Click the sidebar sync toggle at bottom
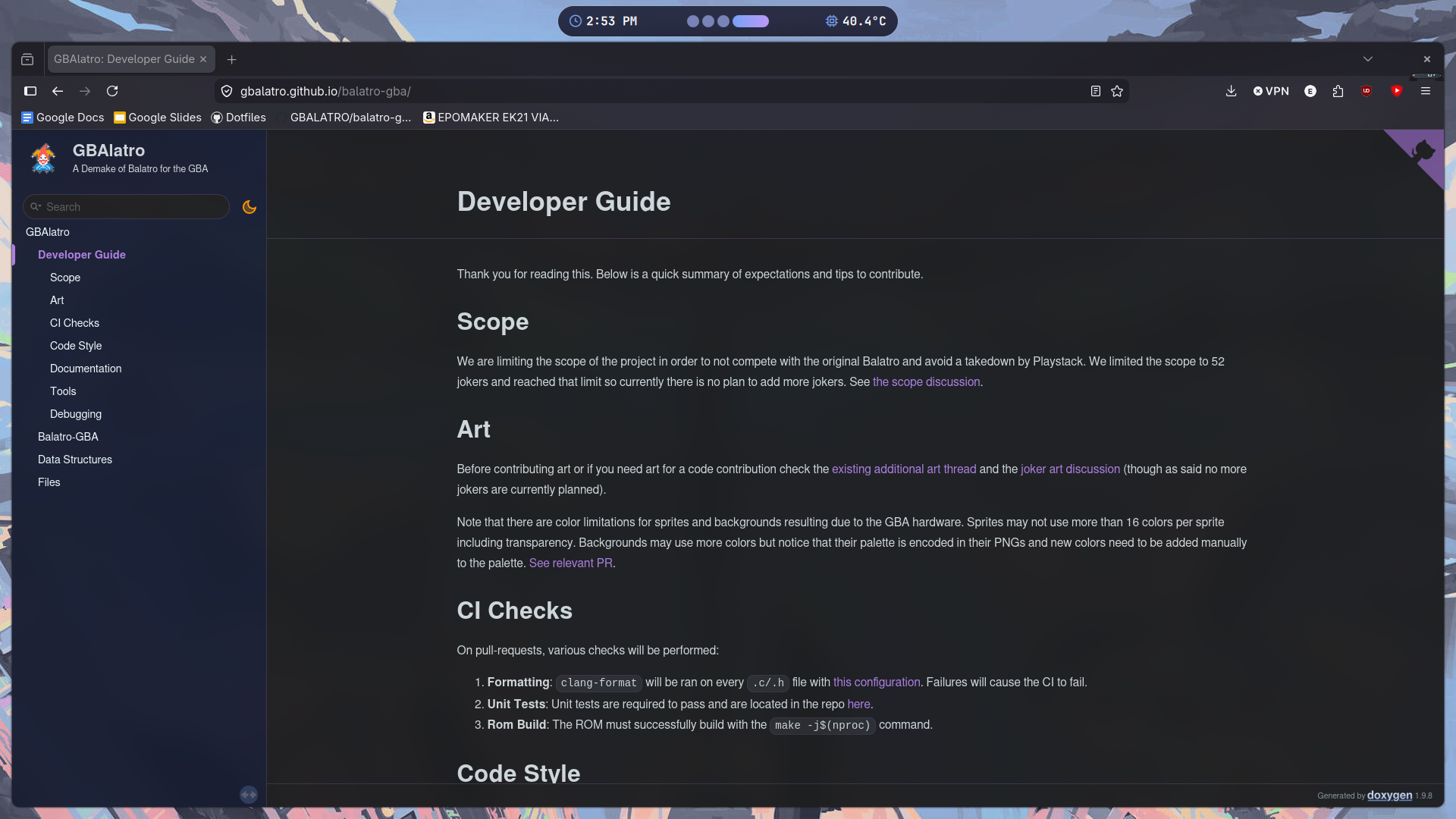 (249, 795)
